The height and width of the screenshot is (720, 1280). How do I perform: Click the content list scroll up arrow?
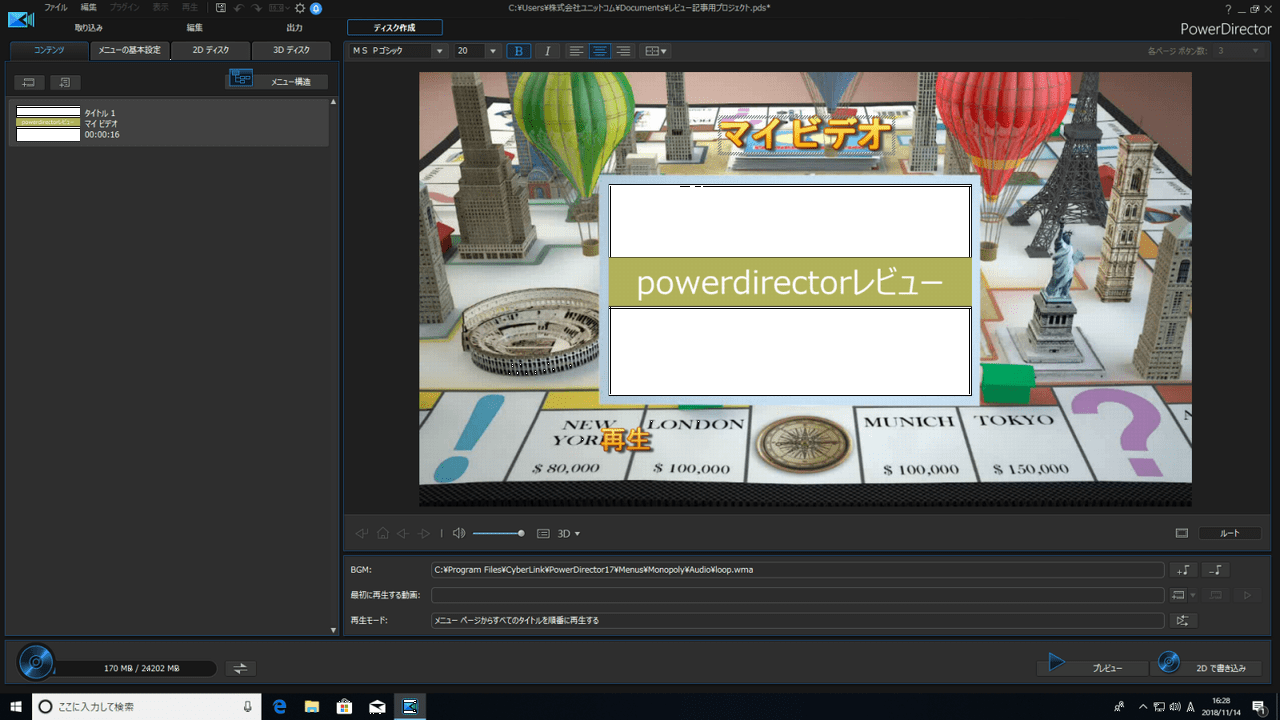click(x=334, y=102)
